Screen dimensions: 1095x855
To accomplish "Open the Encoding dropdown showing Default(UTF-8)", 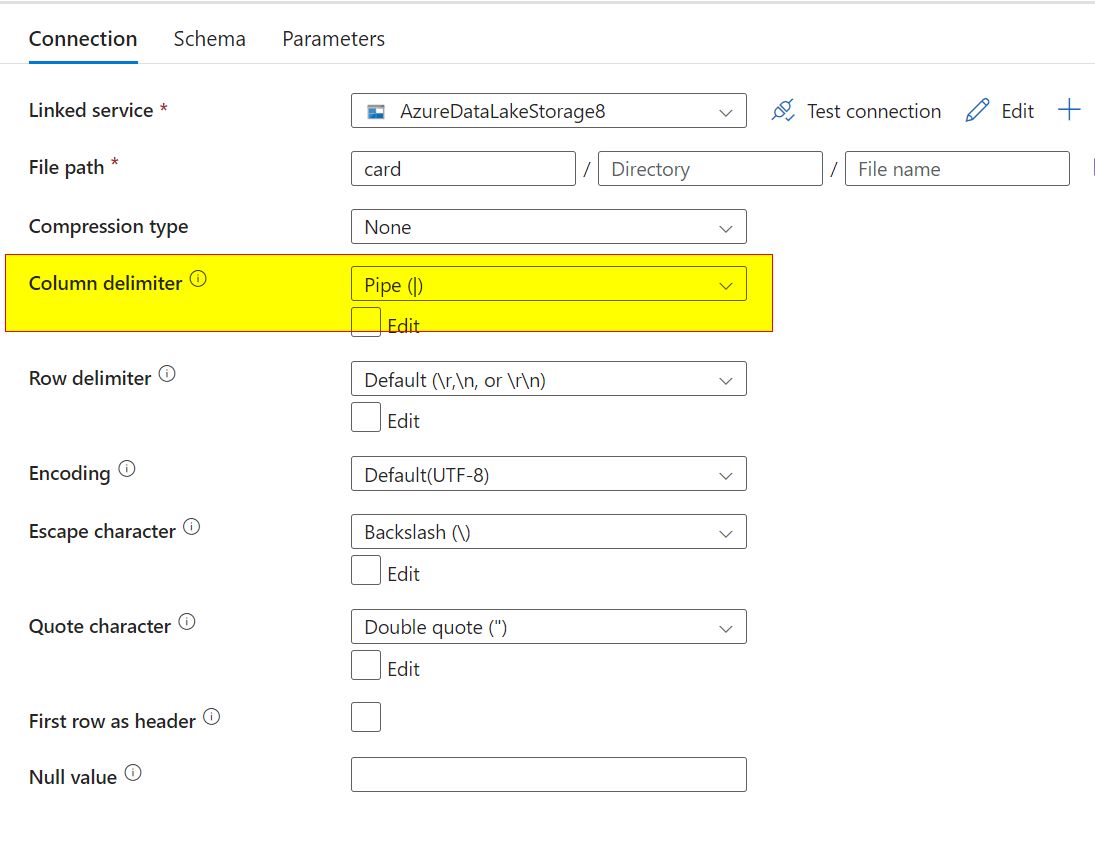I will (548, 473).
